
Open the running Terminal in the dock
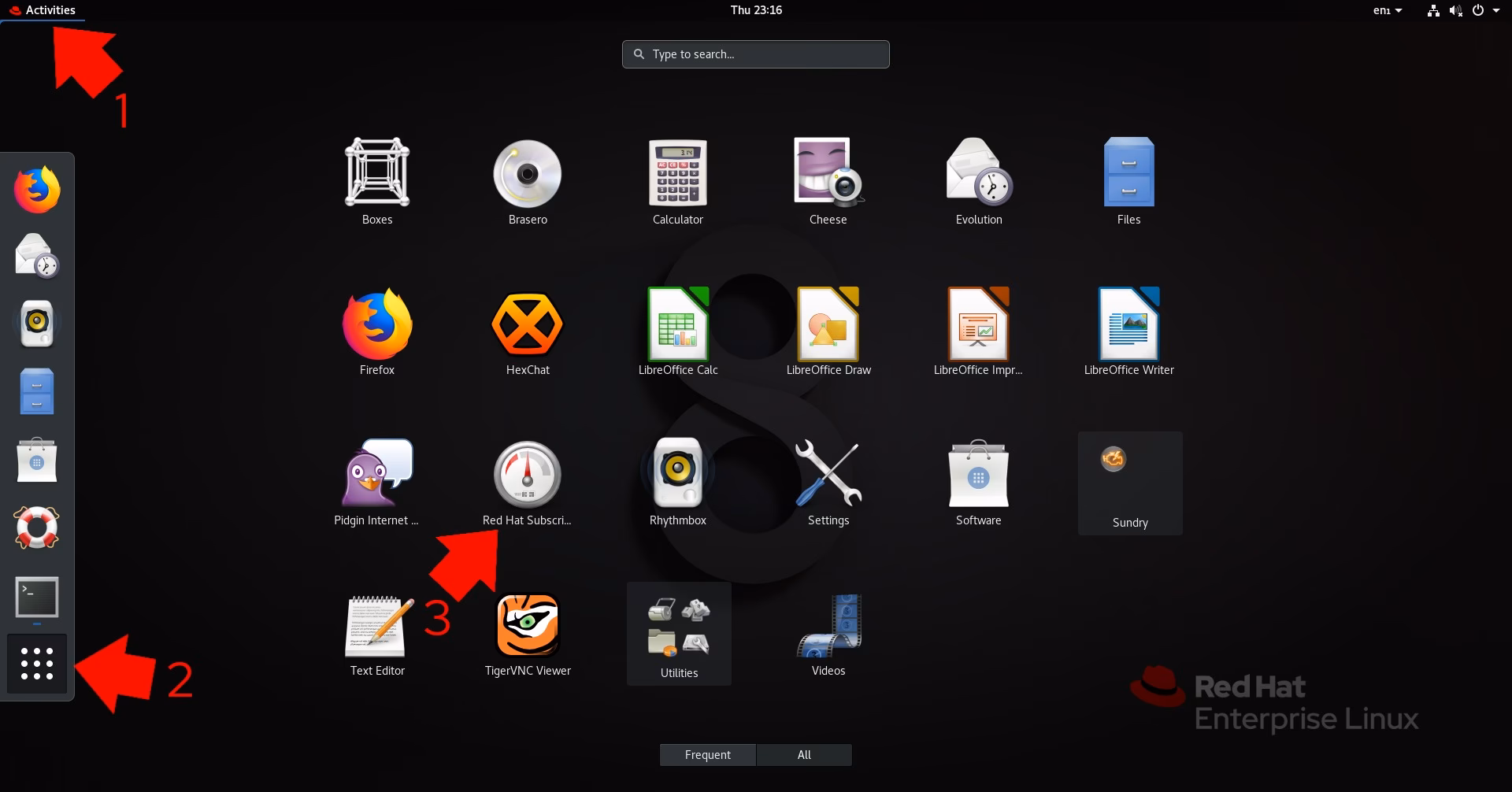tap(36, 596)
